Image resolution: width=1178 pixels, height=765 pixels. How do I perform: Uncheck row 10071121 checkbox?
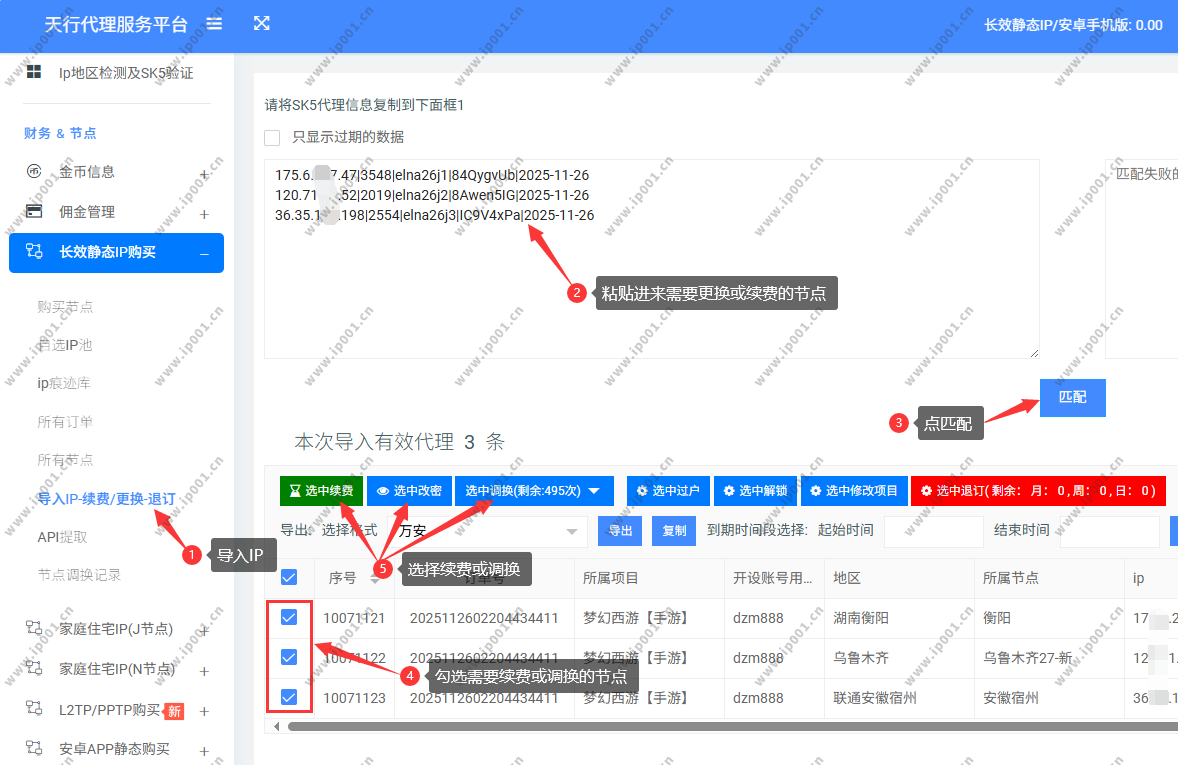pos(289,618)
